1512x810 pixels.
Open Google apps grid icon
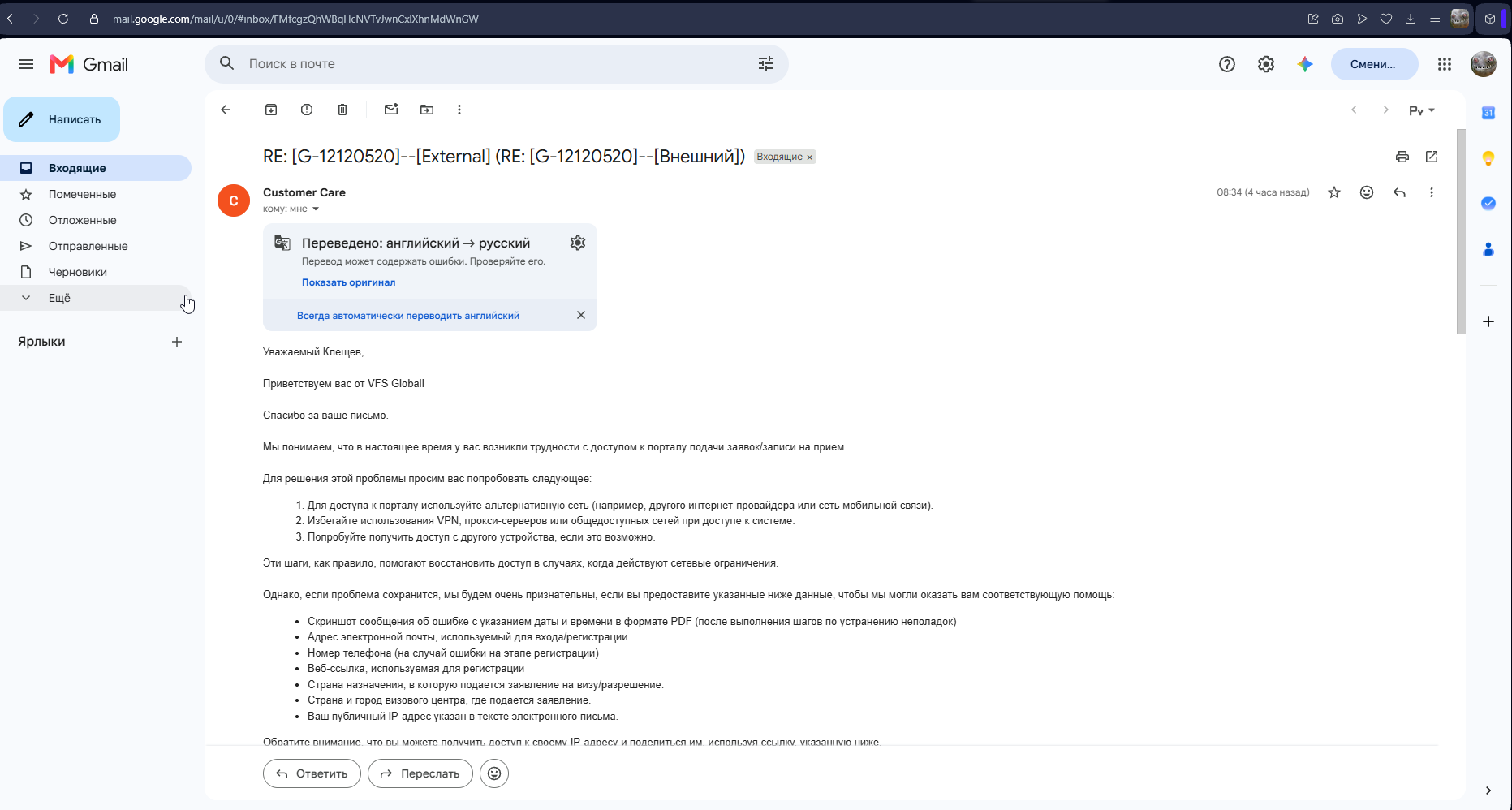[x=1445, y=64]
